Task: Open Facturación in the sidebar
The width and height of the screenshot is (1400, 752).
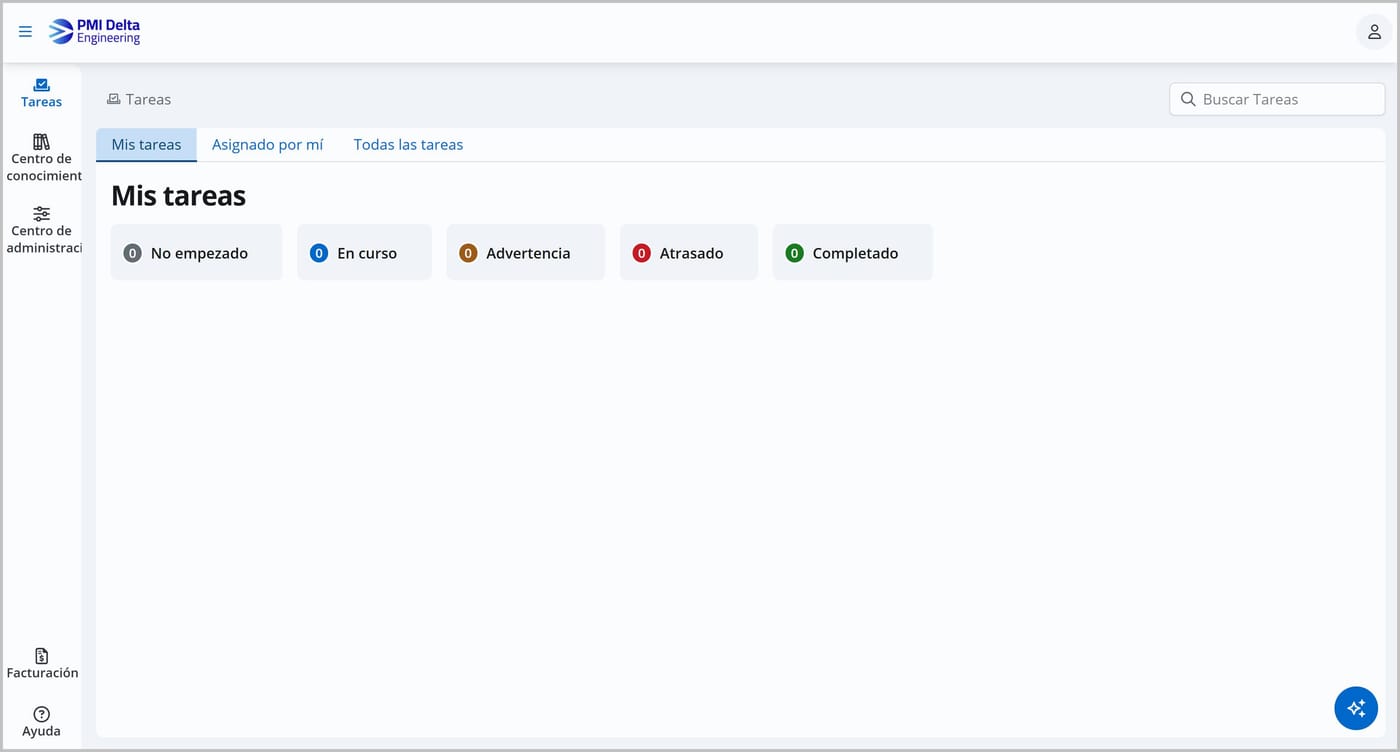Action: (42, 664)
